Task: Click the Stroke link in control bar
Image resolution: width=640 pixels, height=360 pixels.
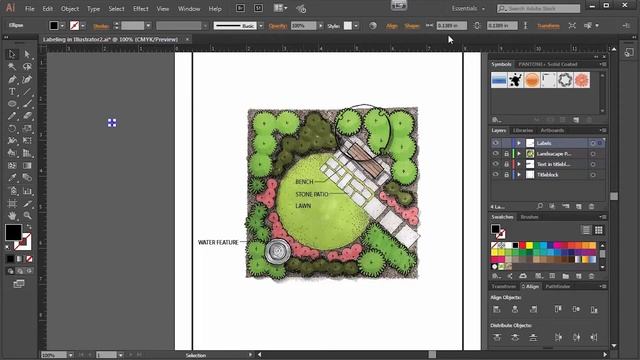Action: (x=101, y=26)
